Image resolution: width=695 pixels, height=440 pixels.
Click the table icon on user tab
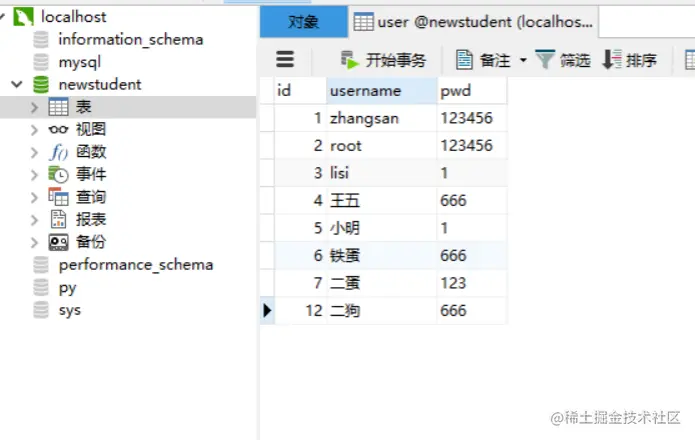coord(363,22)
